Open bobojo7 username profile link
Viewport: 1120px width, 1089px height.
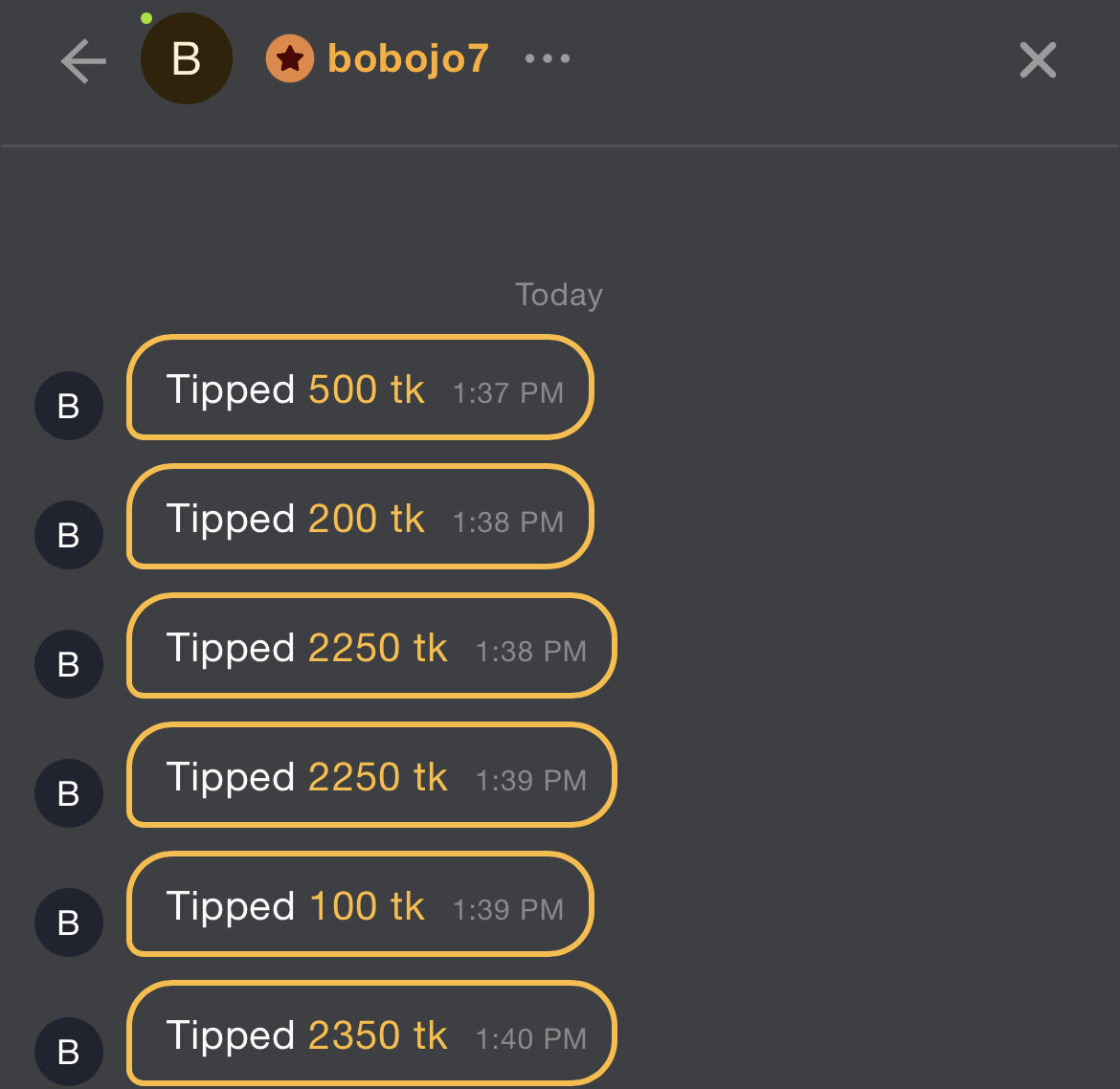pyautogui.click(x=408, y=59)
